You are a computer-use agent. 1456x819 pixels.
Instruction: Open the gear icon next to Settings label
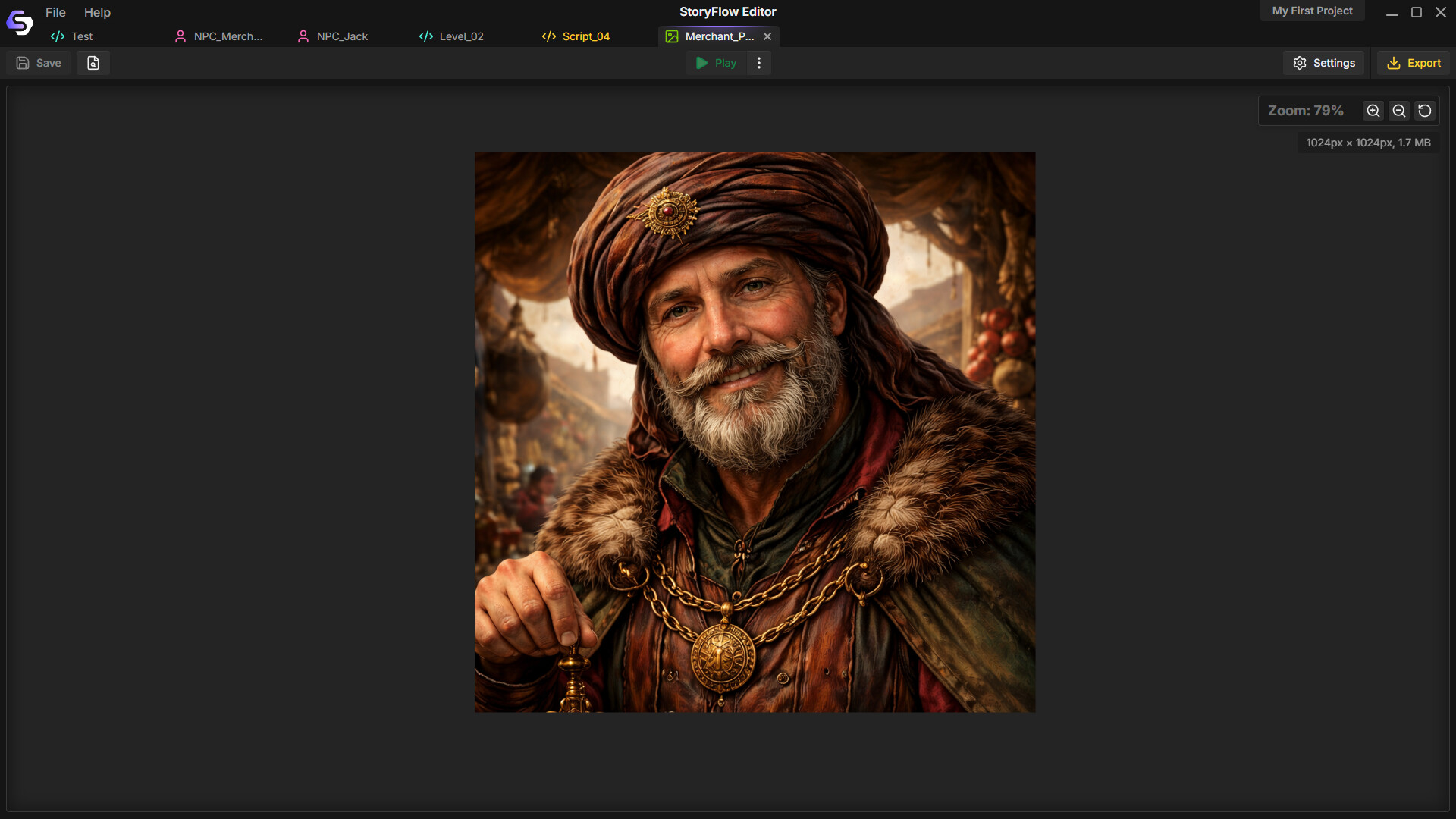pos(1300,63)
